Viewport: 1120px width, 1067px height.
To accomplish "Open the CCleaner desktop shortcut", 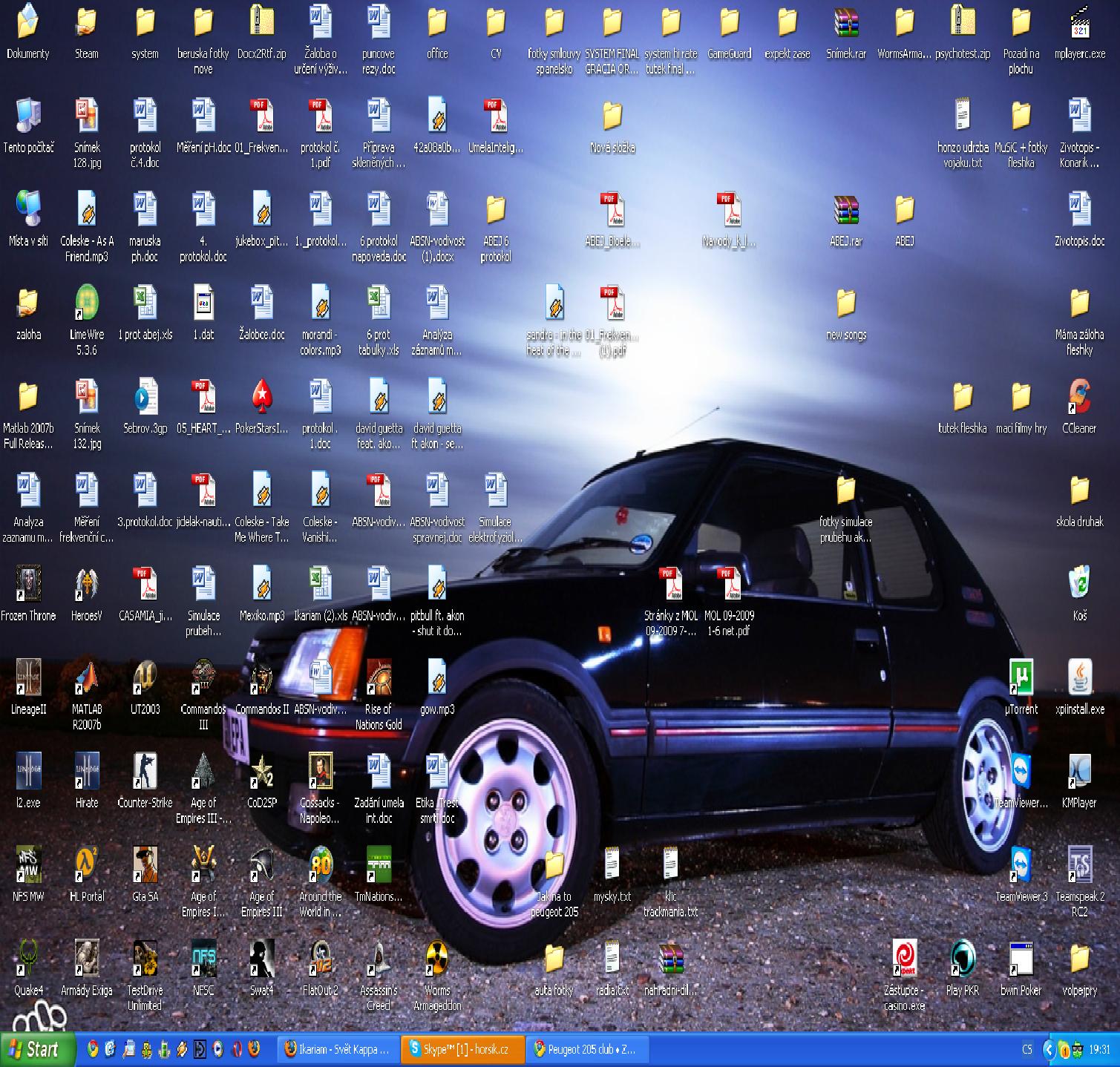I will tap(1078, 398).
